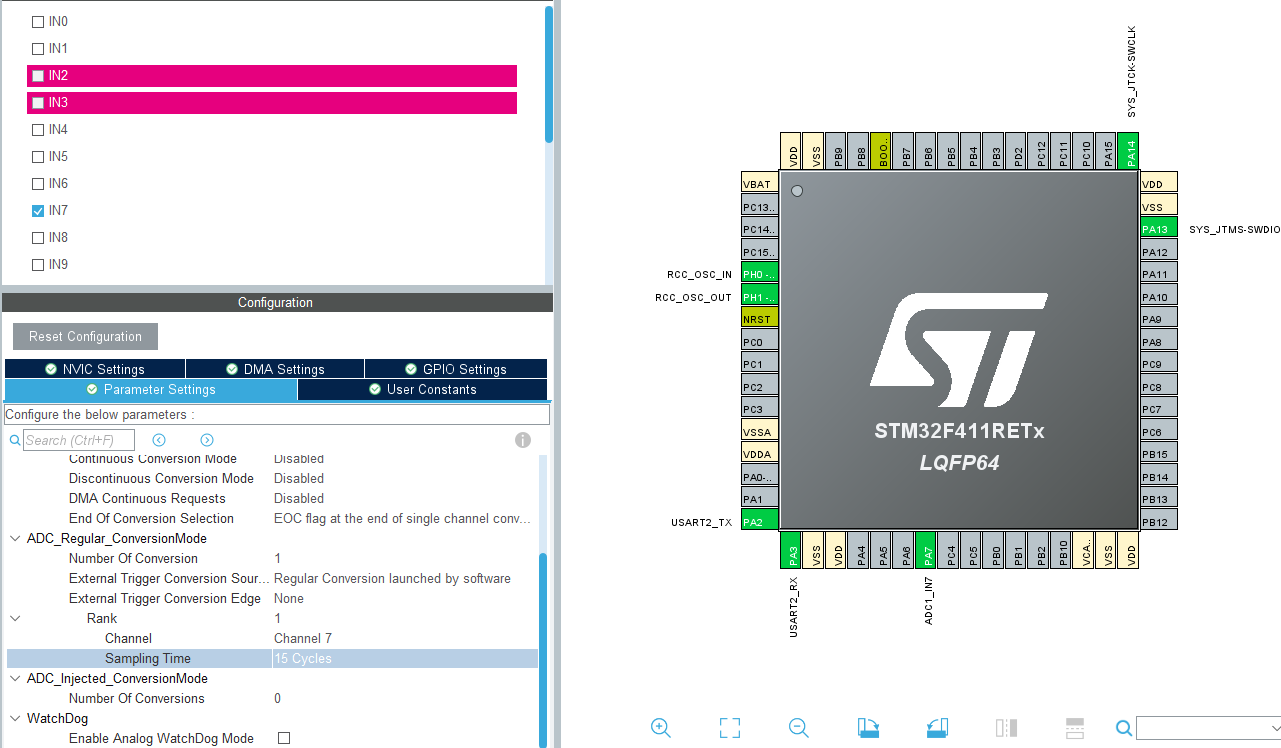Screen dimensions: 1281x748
Task: Select Discontinuous Conversion Mode row
Action: click(x=272, y=478)
